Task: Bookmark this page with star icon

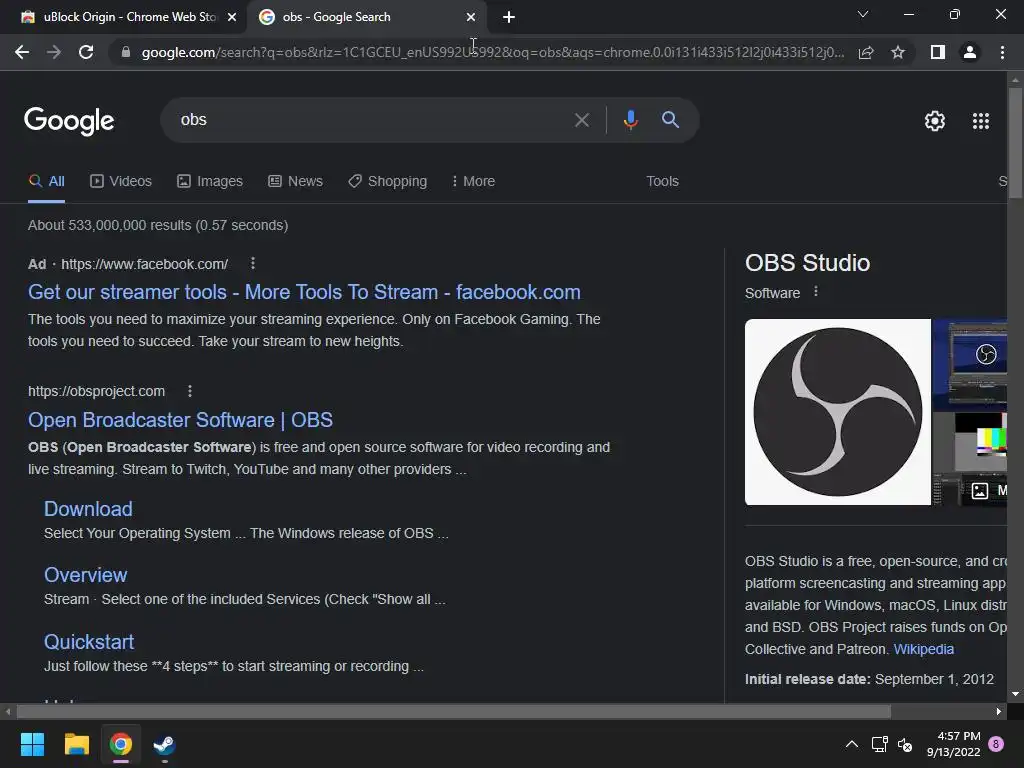Action: pos(898,52)
